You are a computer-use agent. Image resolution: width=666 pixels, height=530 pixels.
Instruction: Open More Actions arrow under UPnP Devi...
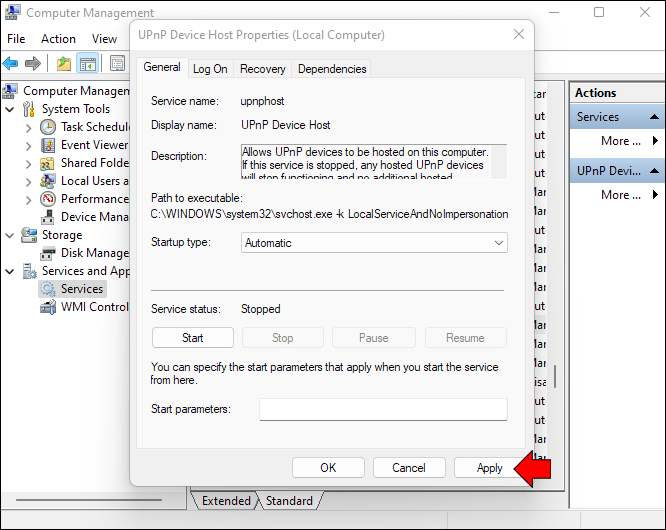pyautogui.click(x=655, y=195)
